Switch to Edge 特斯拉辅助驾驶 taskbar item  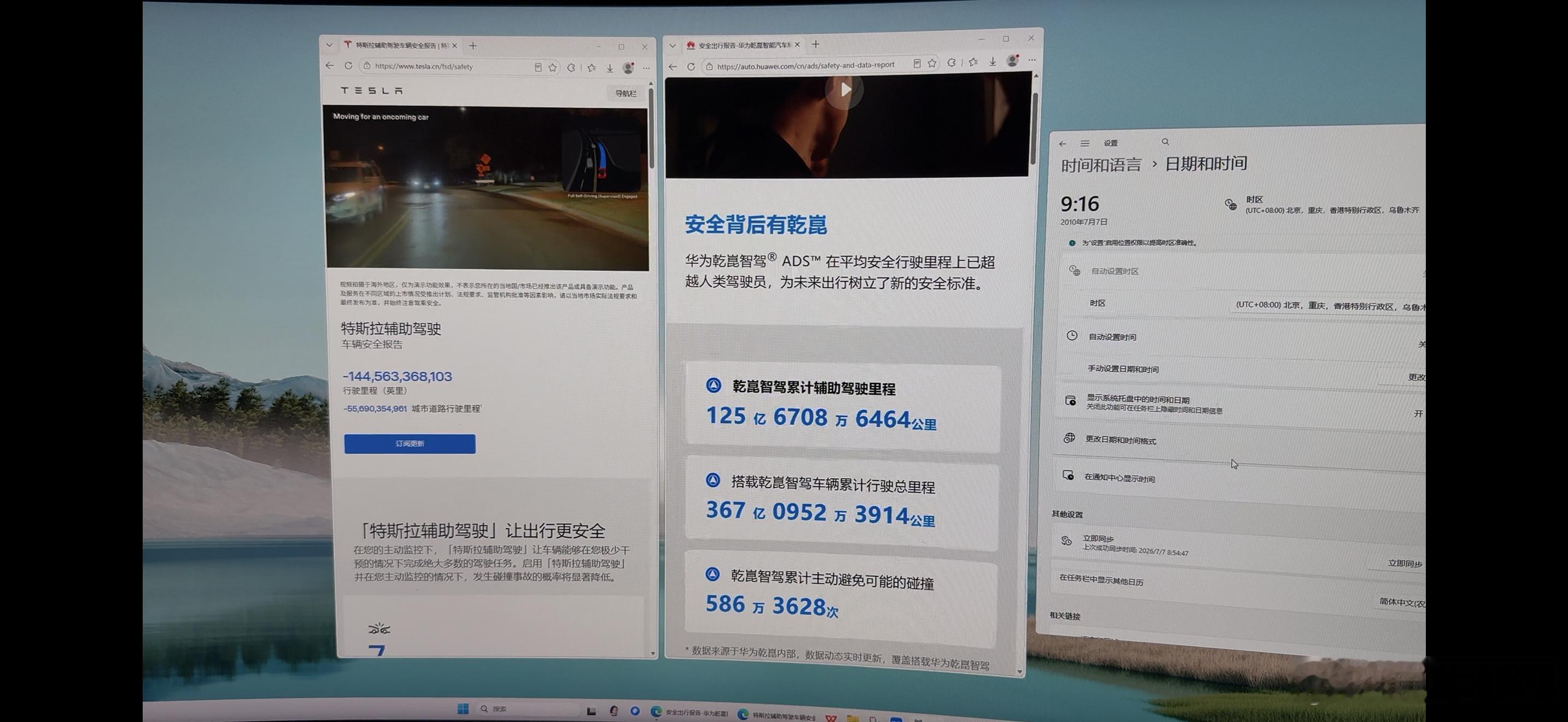click(x=777, y=716)
